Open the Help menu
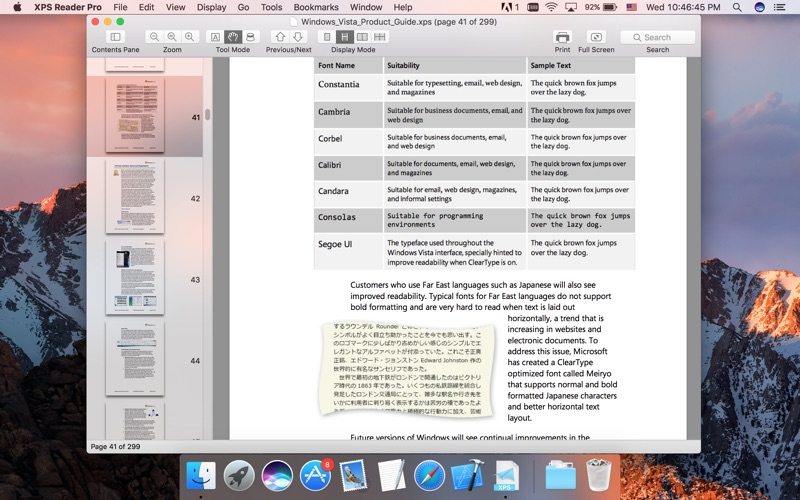The image size is (800, 500). pyautogui.click(x=403, y=7)
